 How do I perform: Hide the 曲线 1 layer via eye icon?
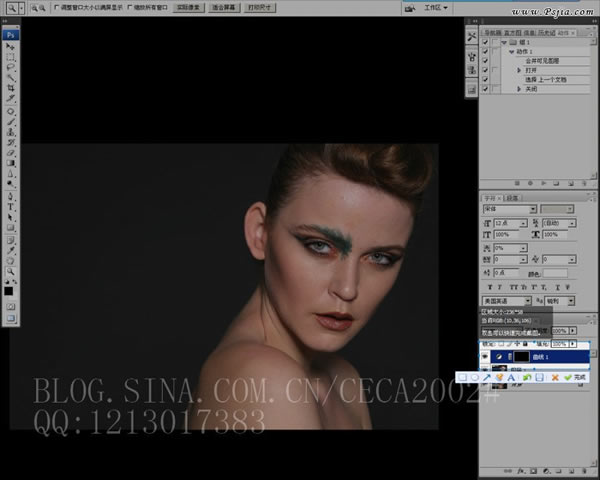(x=485, y=357)
